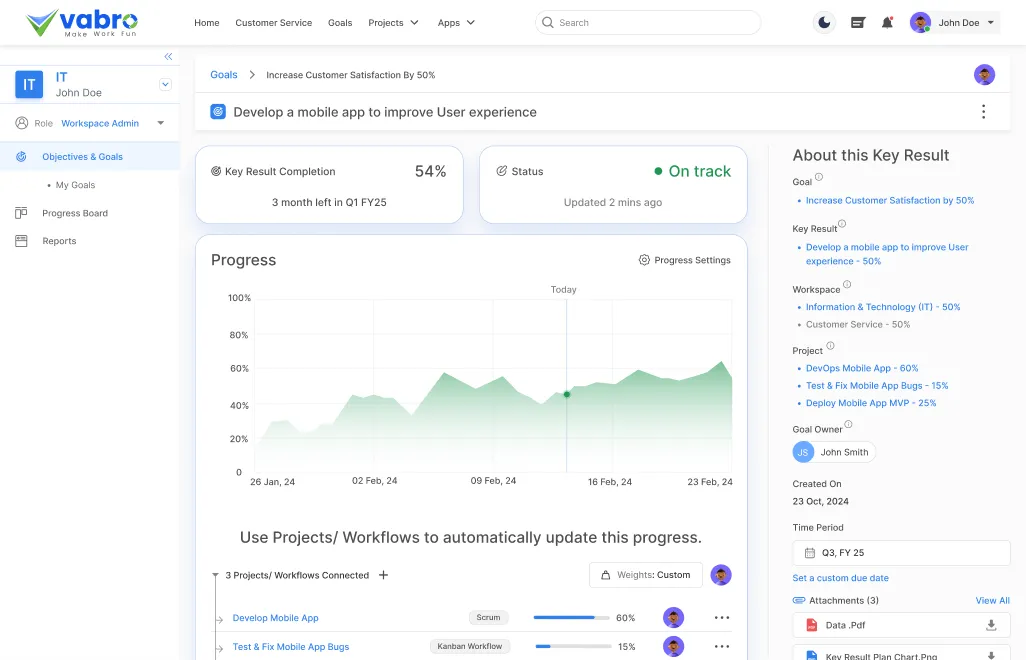Click the Search magnifier icon
1026x660 pixels.
coord(547,22)
